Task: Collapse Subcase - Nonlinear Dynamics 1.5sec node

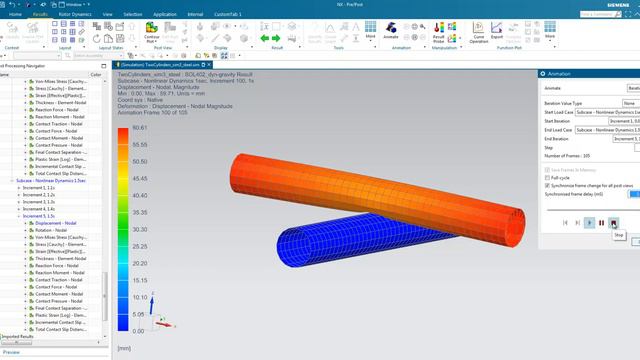Action: (12, 181)
